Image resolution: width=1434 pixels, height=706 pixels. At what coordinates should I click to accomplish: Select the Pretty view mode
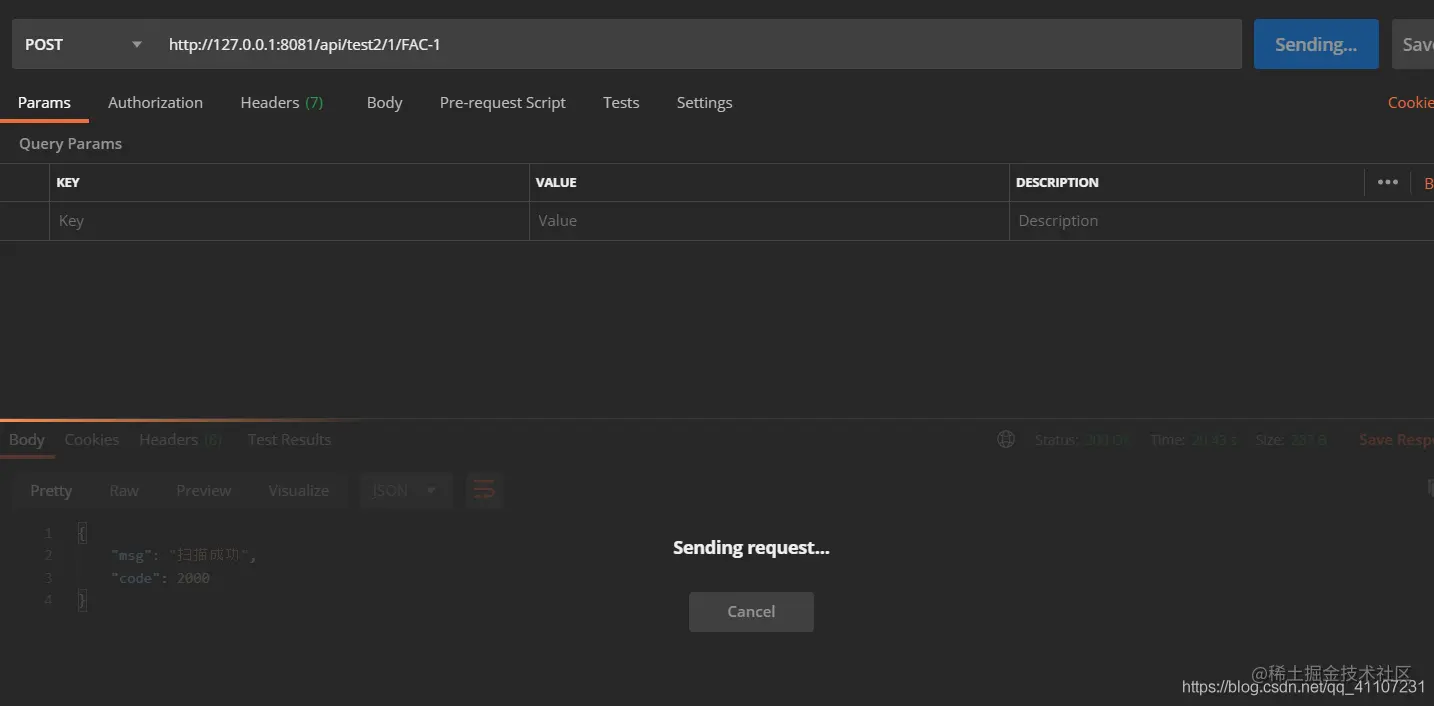[x=51, y=490]
